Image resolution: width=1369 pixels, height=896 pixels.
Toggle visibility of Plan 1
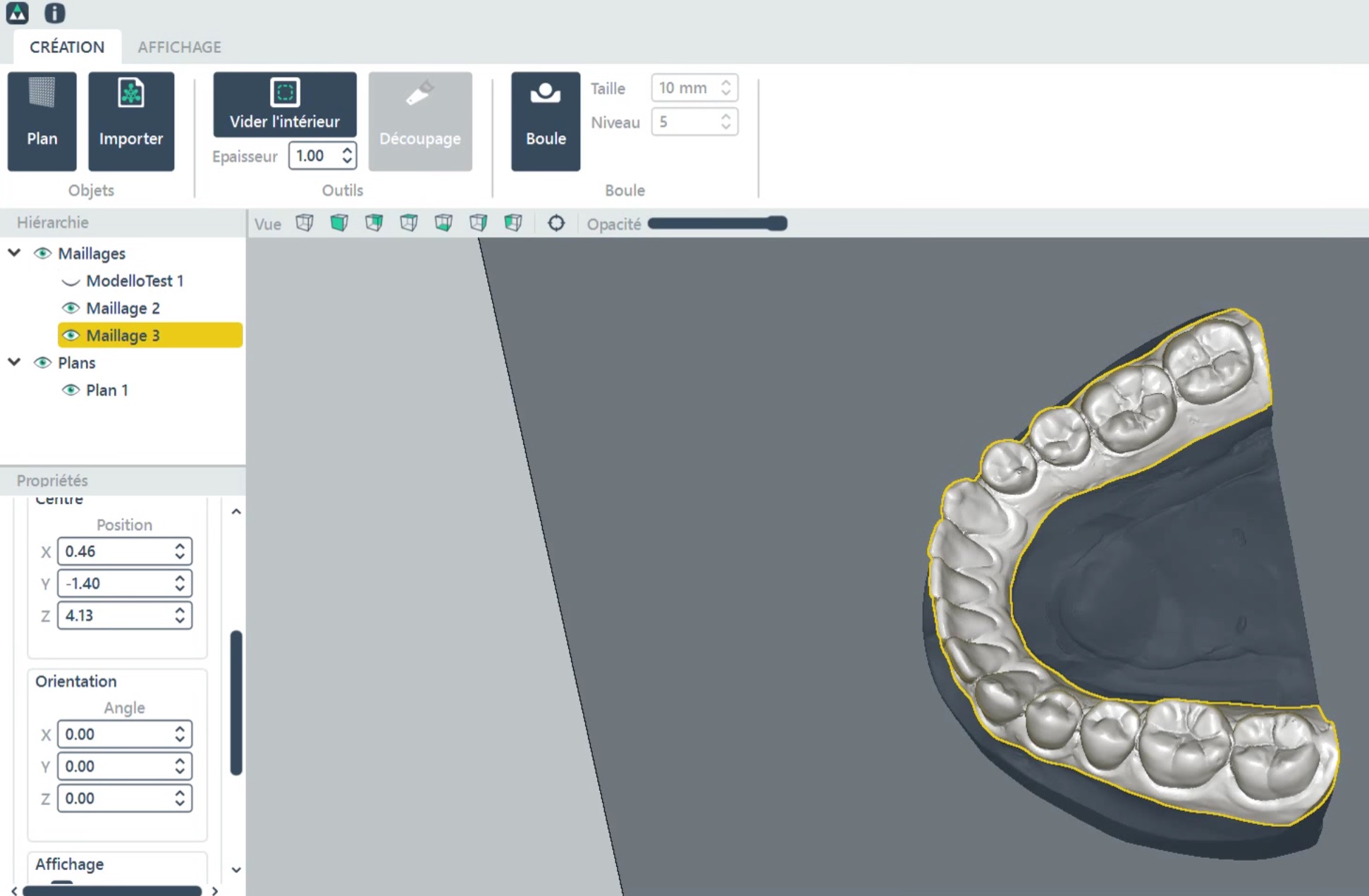pyautogui.click(x=70, y=390)
